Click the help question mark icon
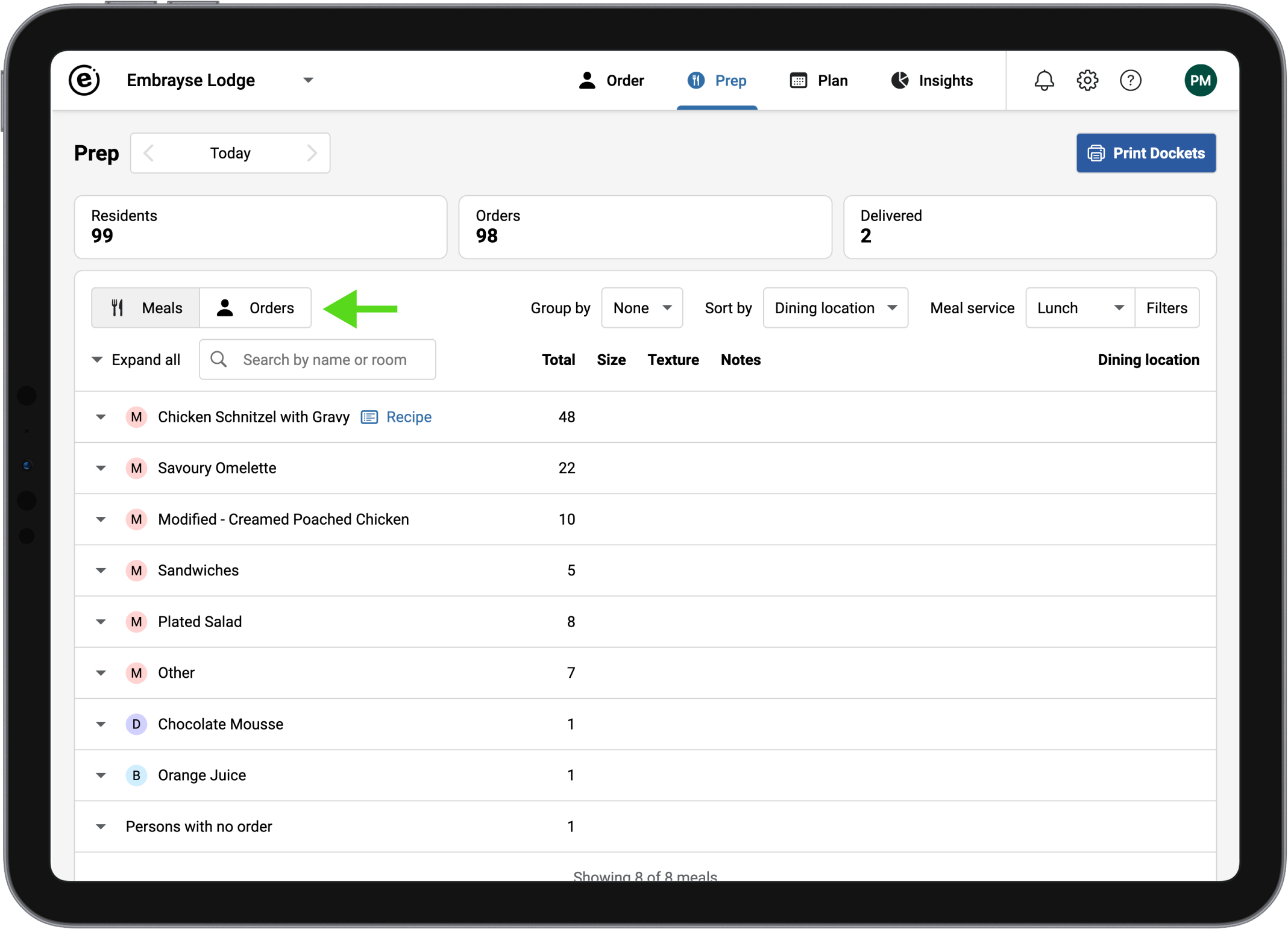Screen dimensions: 1288x929 (x=1130, y=80)
